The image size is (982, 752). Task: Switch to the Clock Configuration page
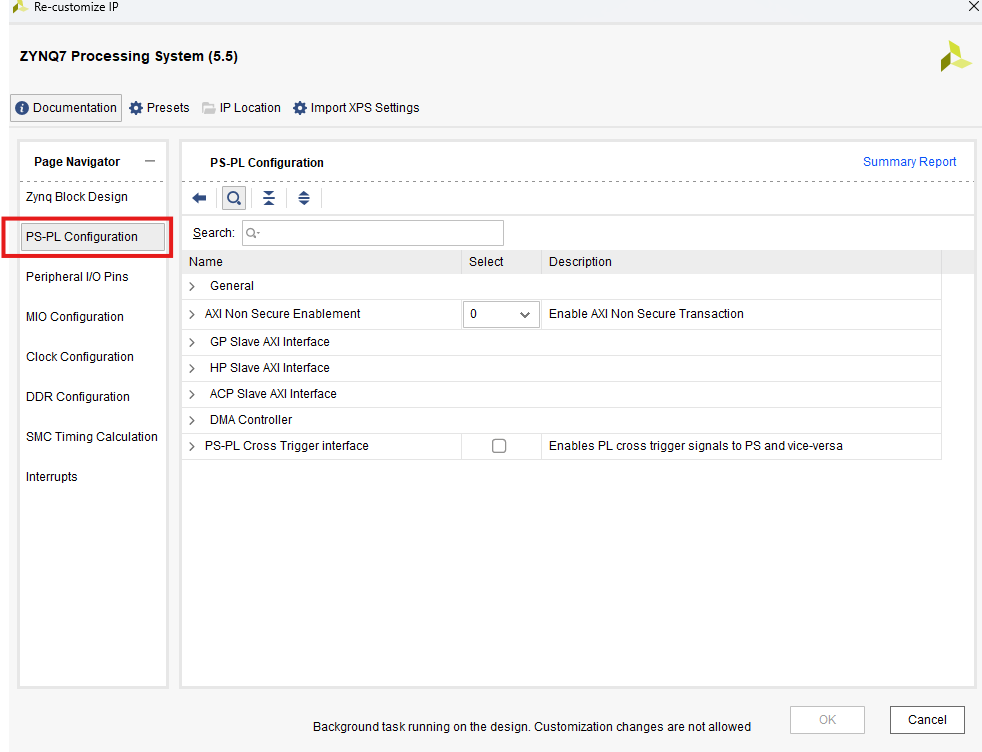pos(80,357)
